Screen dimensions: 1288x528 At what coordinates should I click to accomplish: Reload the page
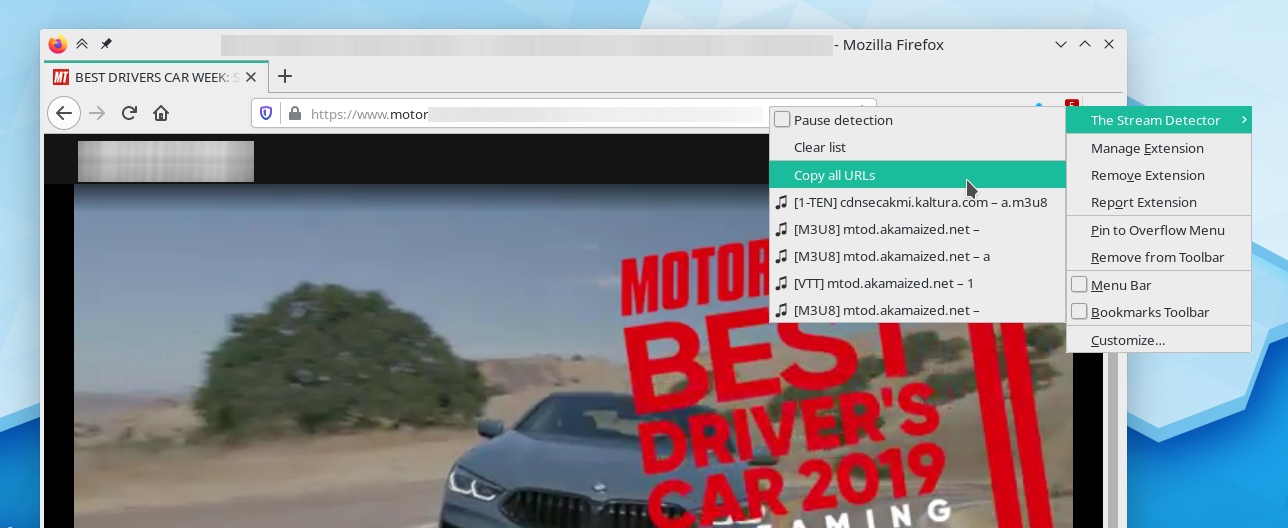[x=129, y=113]
